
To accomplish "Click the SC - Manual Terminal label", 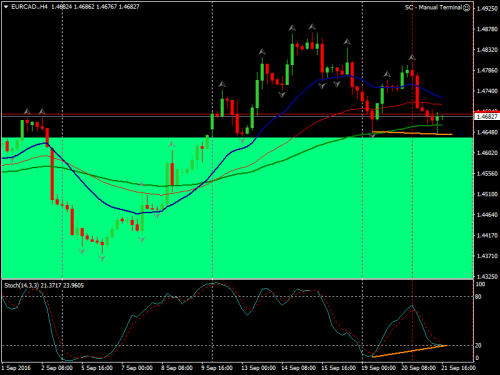I will tap(433, 7).
